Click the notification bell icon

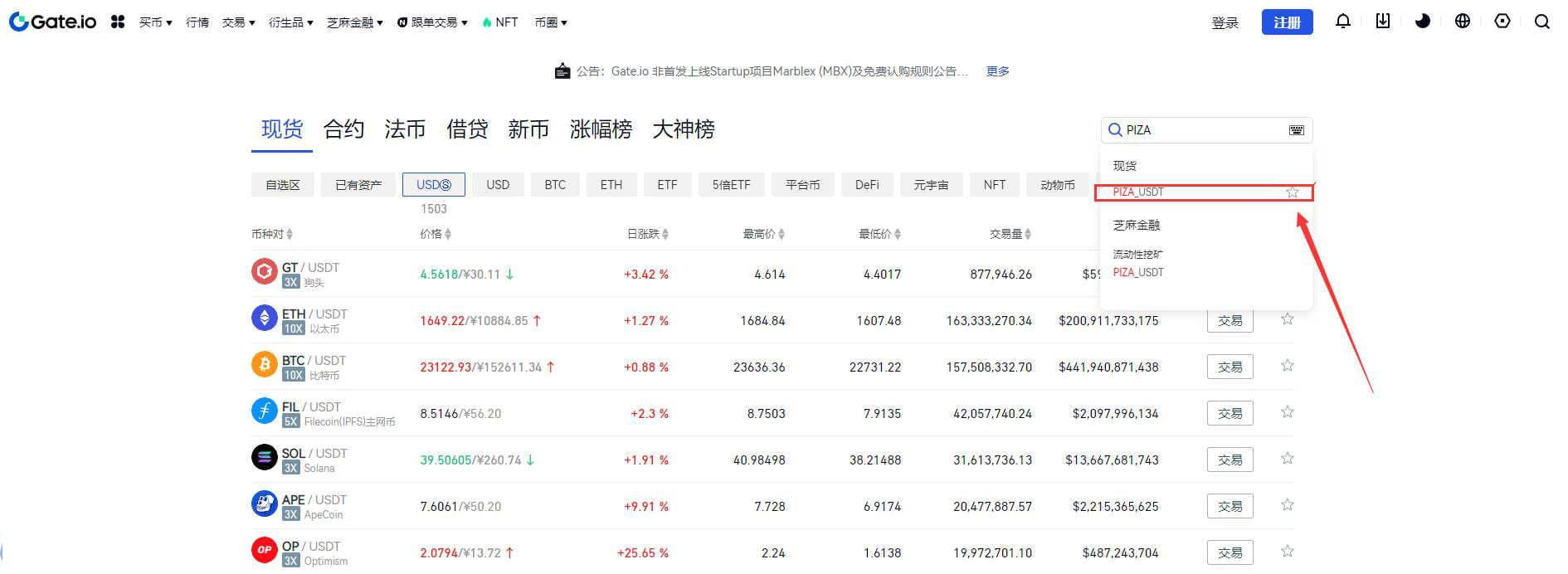(1342, 22)
